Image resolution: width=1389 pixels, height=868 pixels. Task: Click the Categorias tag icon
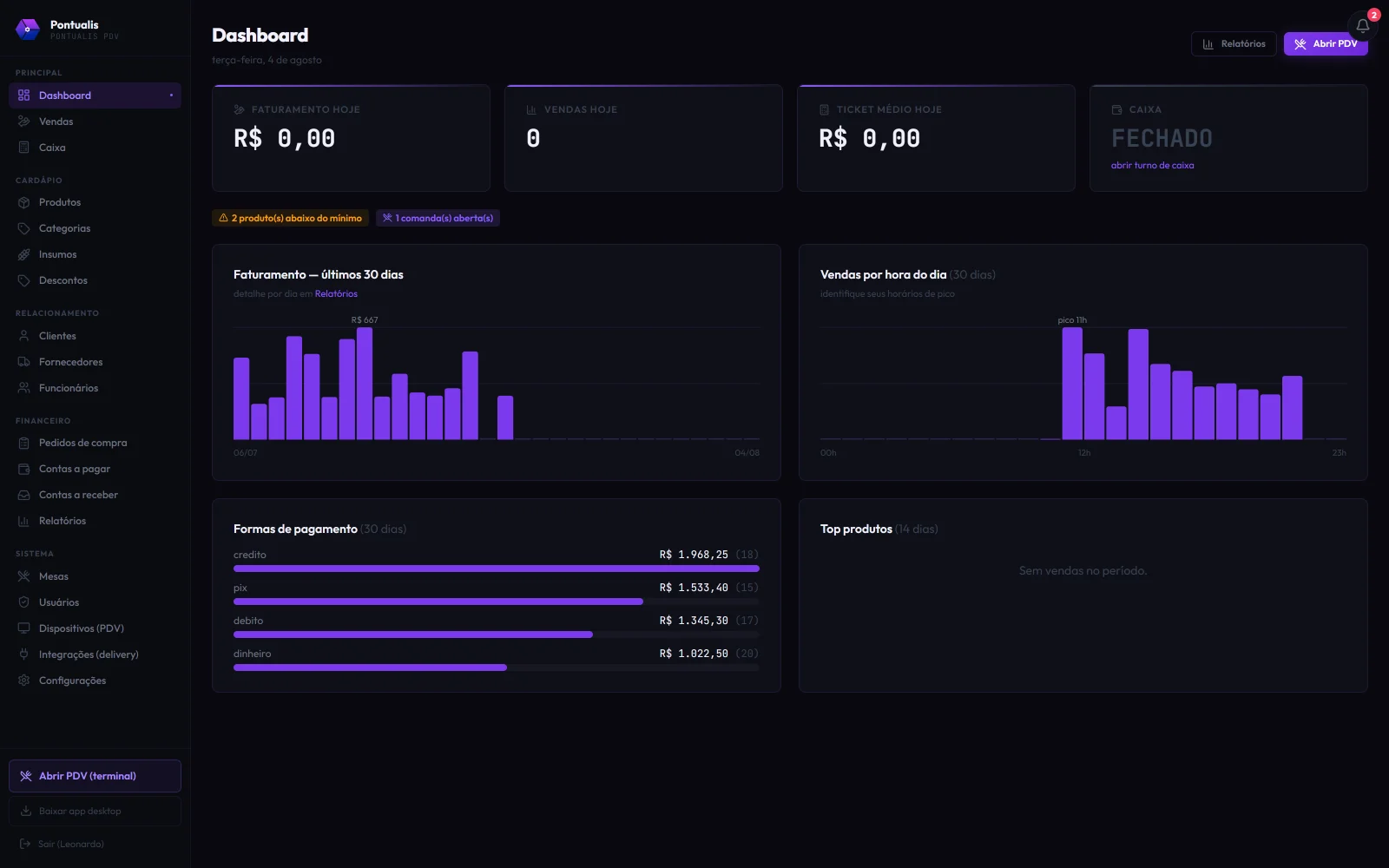click(x=23, y=228)
